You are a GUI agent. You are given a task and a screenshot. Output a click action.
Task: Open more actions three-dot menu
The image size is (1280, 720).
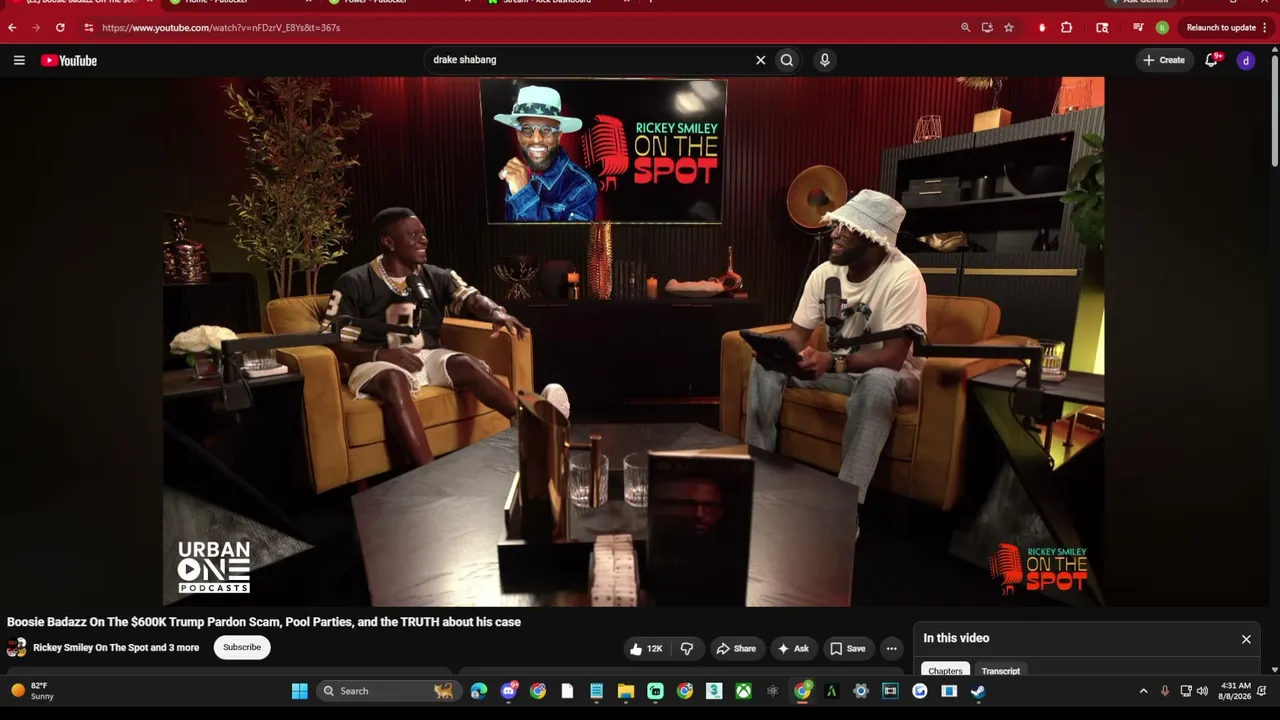pyautogui.click(x=891, y=648)
